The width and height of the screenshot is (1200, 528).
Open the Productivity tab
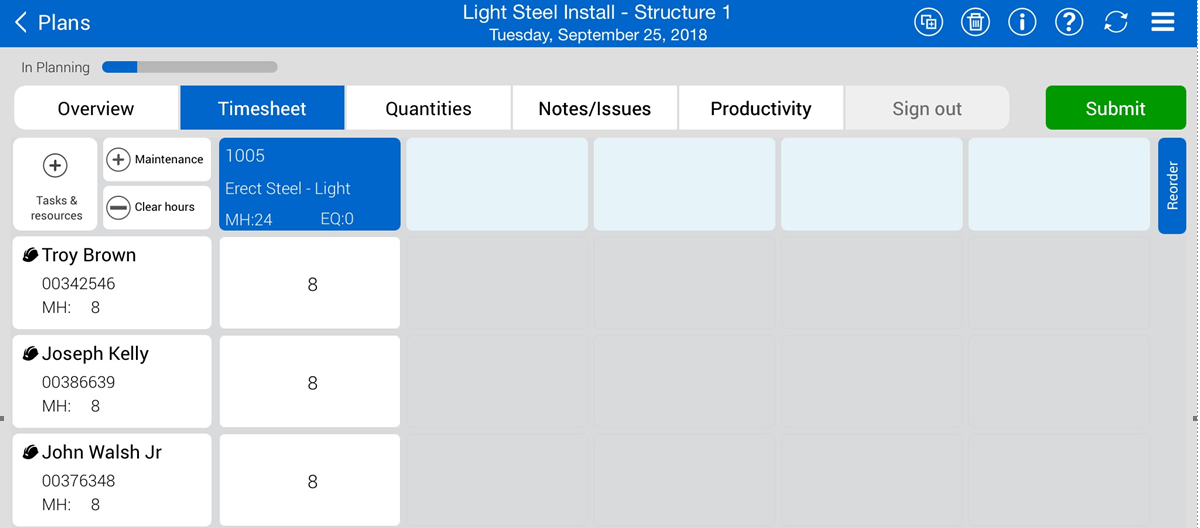coord(760,108)
